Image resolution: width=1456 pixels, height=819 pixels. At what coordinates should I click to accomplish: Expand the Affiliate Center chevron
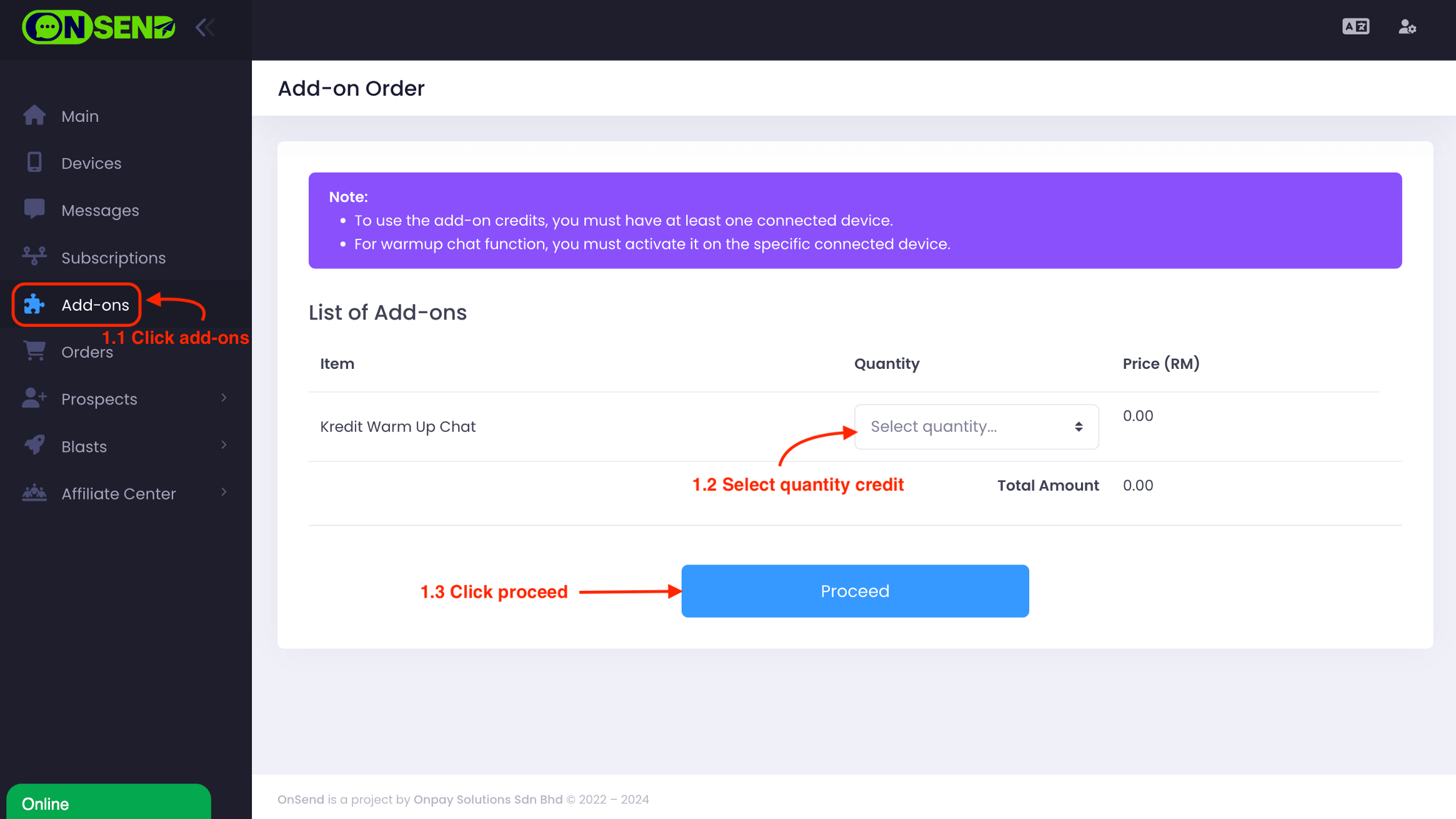point(224,493)
